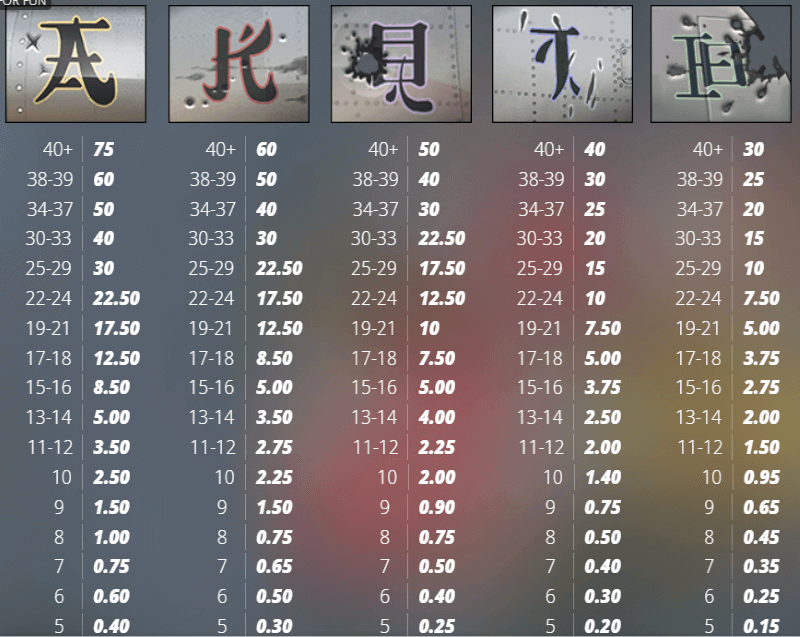Click J column payout 0.20 for 5
The image size is (800, 637).
[603, 626]
